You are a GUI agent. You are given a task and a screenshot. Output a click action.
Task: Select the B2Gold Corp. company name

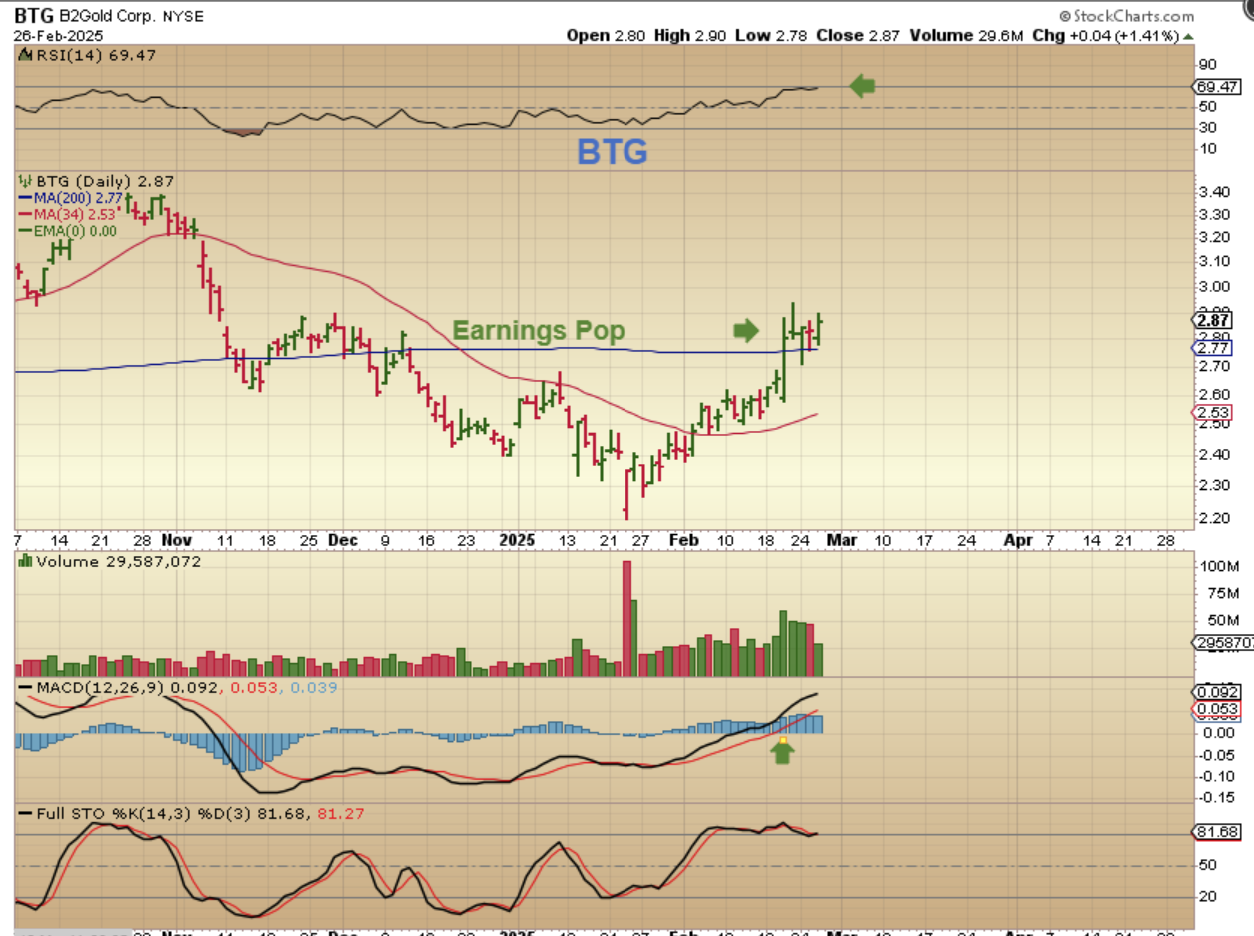106,17
